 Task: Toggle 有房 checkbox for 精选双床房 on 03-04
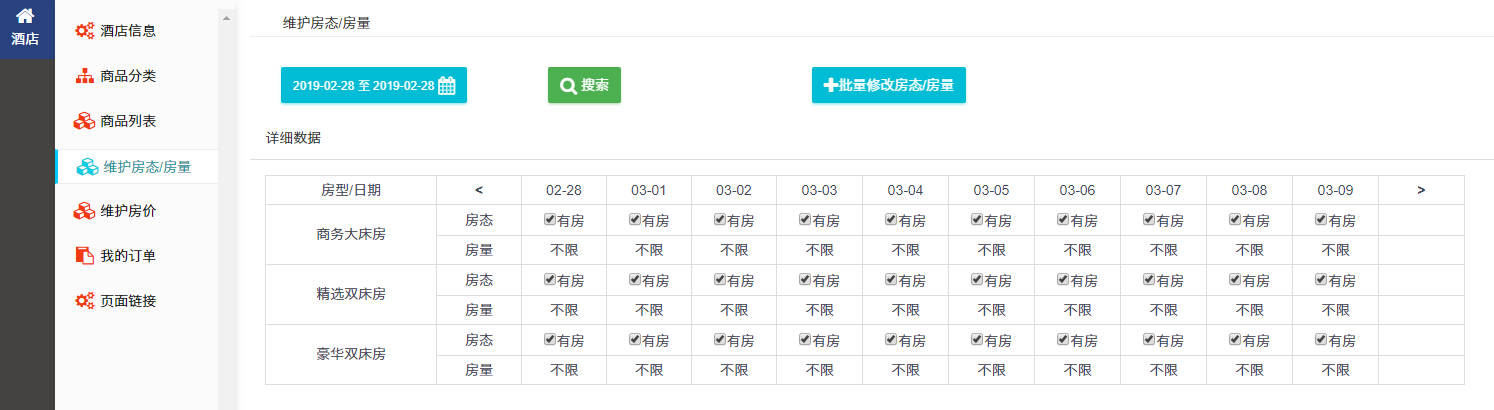[891, 280]
